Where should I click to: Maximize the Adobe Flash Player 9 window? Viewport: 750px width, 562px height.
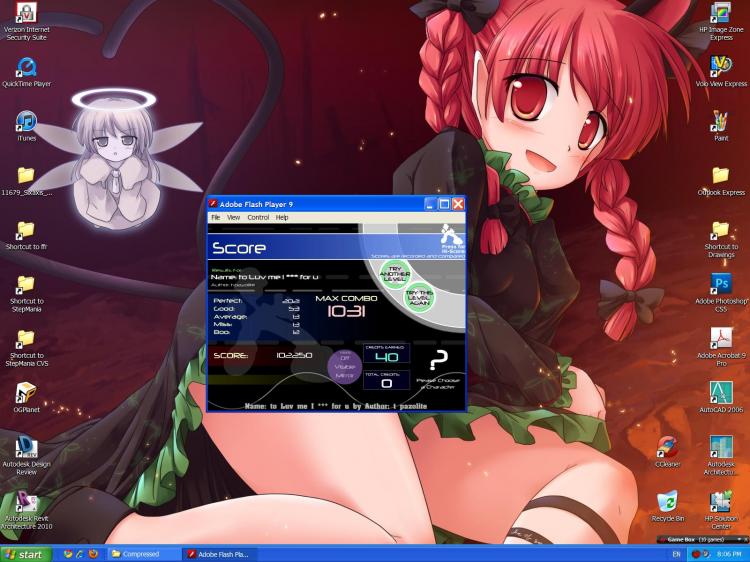[444, 204]
